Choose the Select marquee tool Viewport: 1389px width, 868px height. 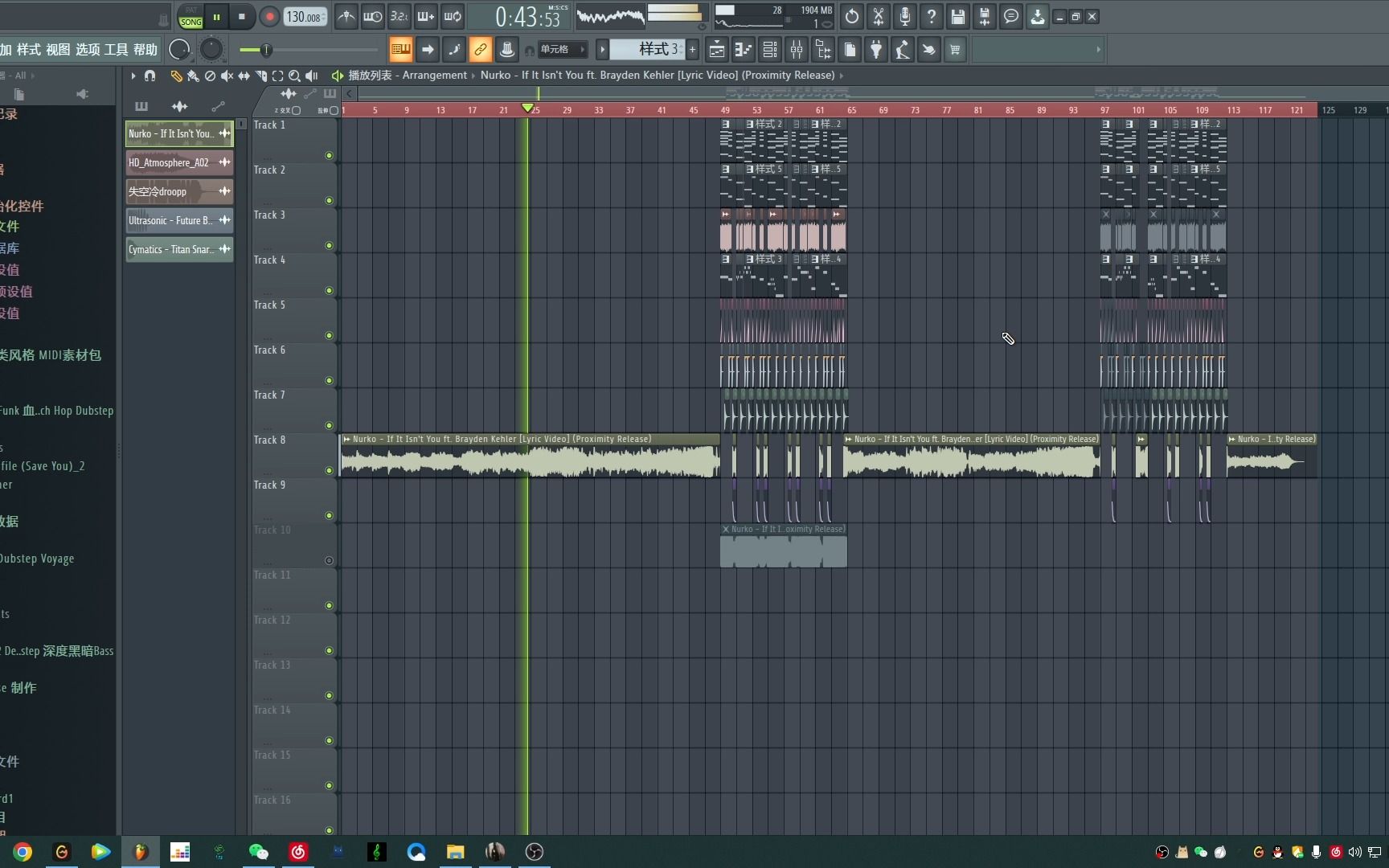pyautogui.click(x=277, y=76)
